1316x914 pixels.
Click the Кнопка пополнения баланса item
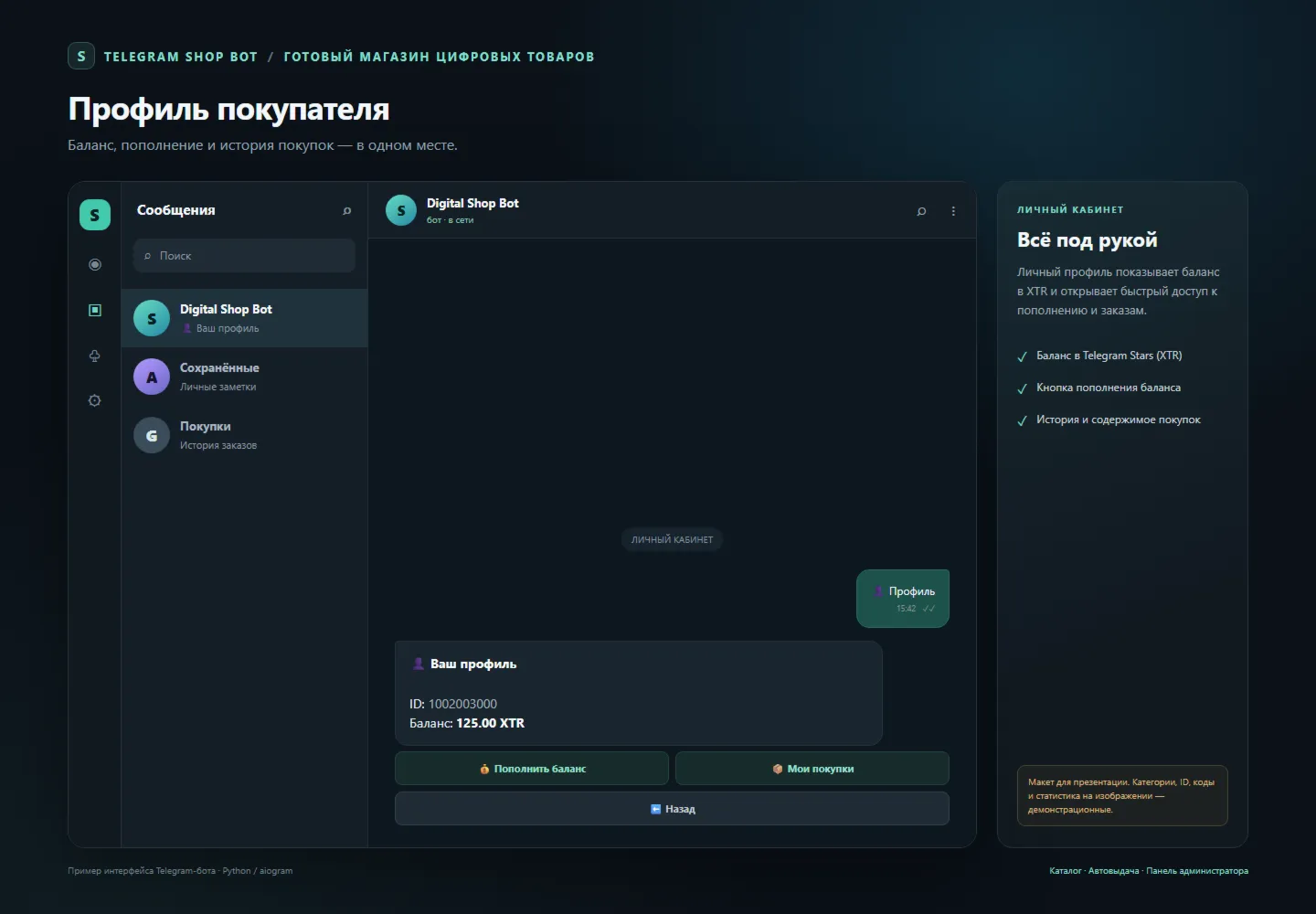click(x=1098, y=388)
